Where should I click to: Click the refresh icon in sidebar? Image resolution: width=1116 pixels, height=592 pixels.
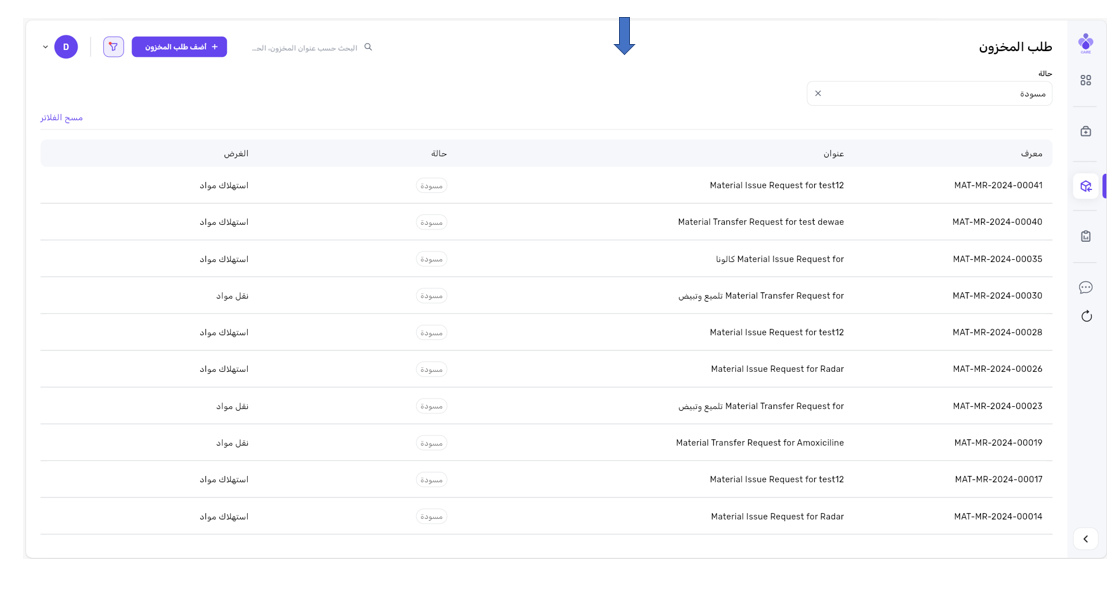(1085, 316)
